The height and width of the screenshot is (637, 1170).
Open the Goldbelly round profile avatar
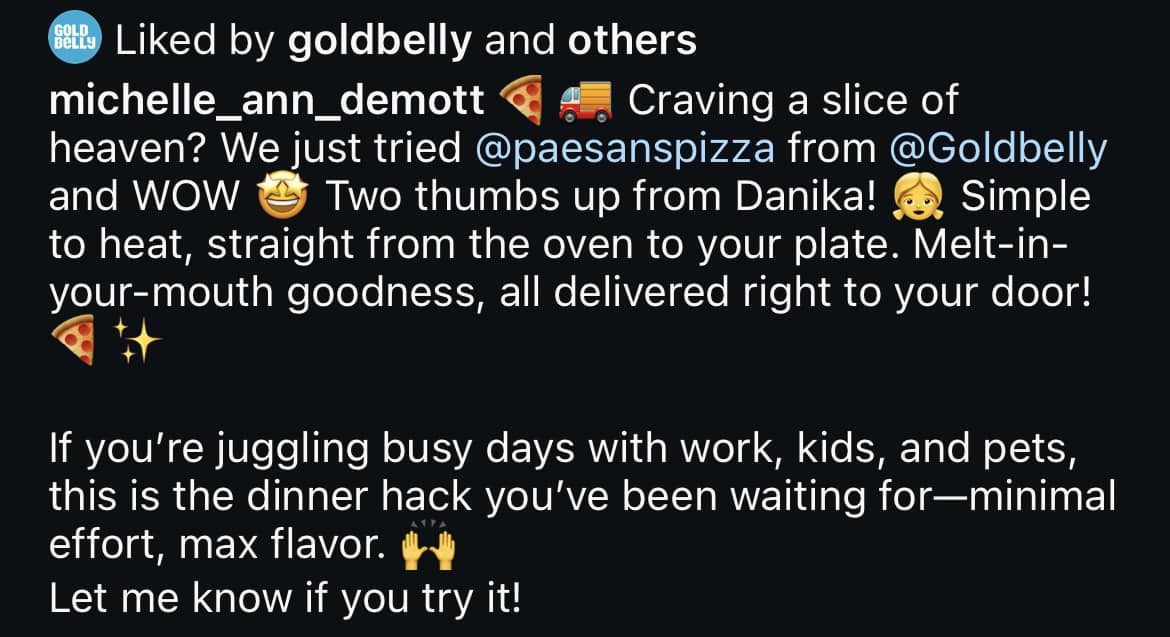tap(75, 37)
